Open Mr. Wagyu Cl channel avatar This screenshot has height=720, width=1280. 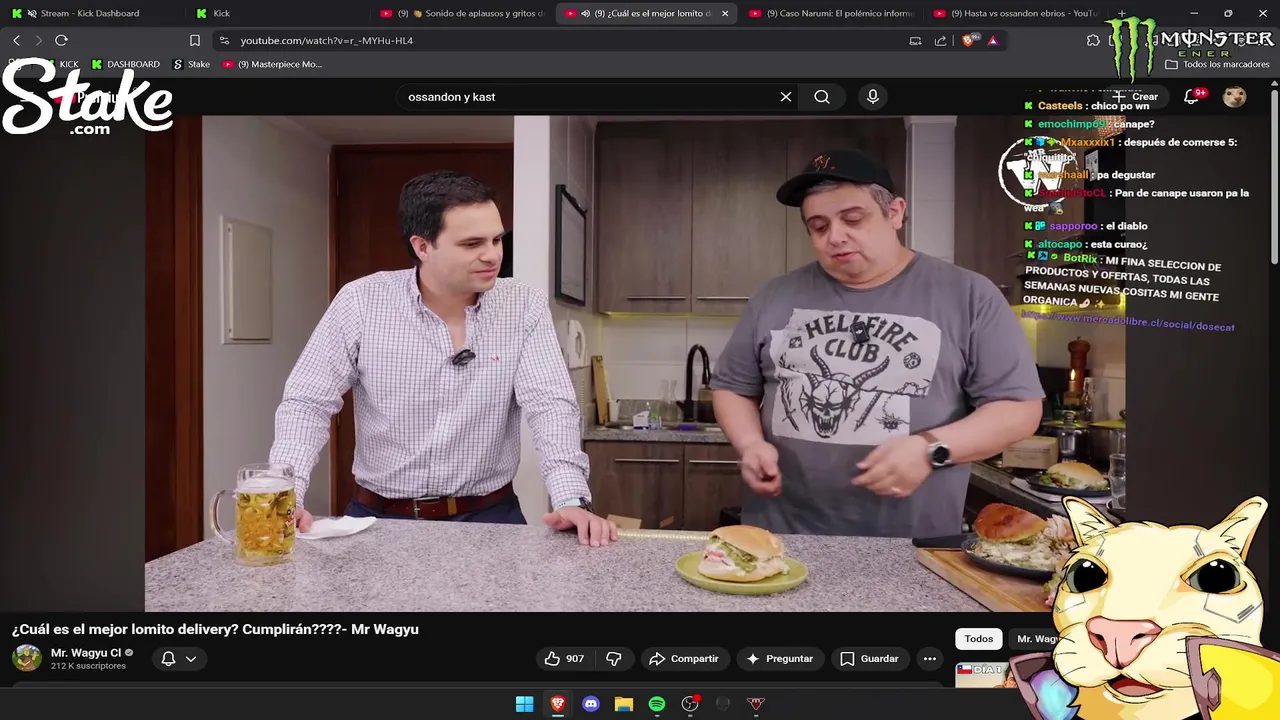click(x=27, y=658)
